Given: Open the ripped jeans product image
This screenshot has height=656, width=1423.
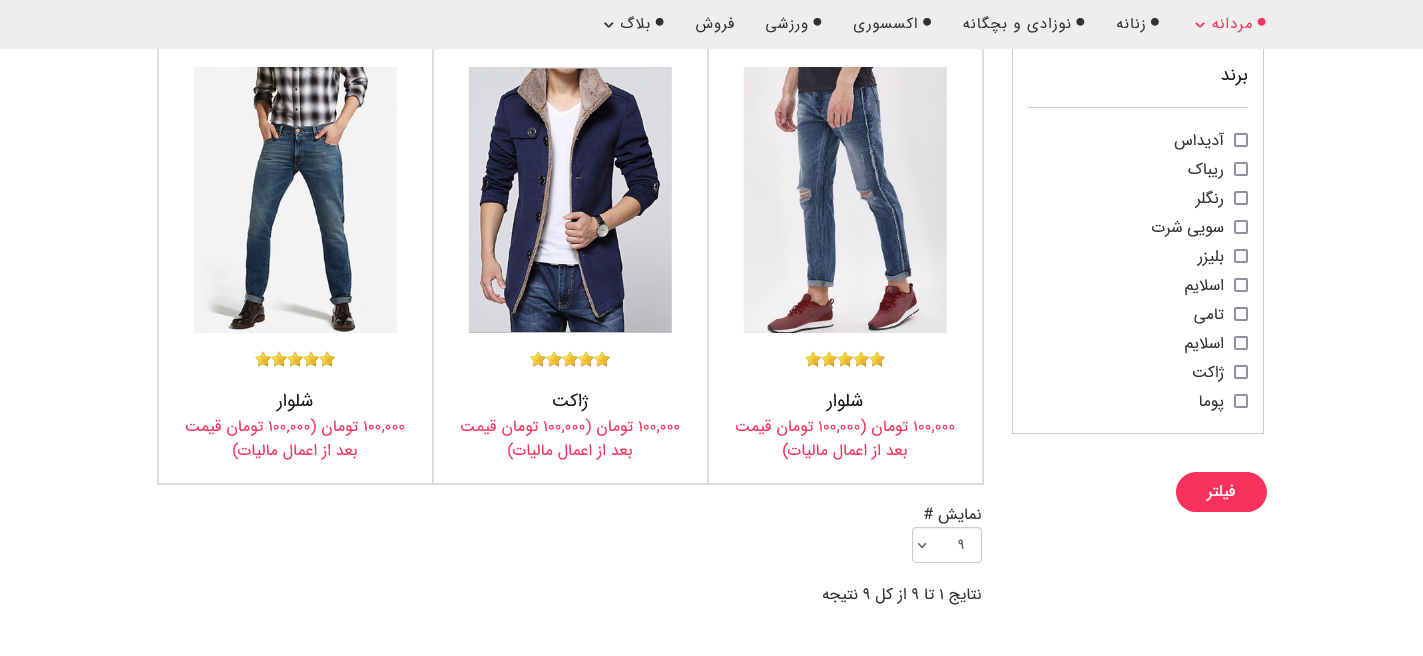Looking at the screenshot, I should (845, 200).
